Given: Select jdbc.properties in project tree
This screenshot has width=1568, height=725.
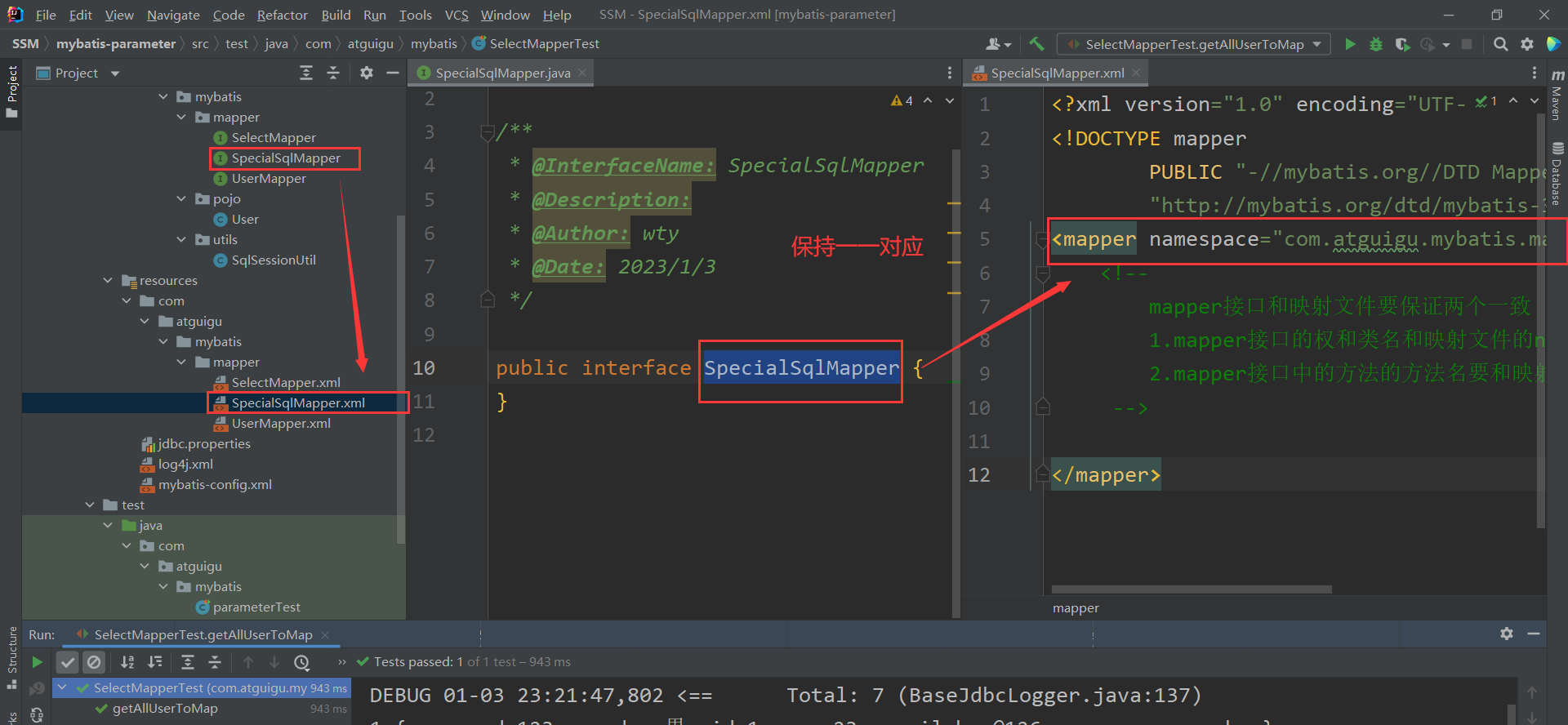Looking at the screenshot, I should click(204, 443).
